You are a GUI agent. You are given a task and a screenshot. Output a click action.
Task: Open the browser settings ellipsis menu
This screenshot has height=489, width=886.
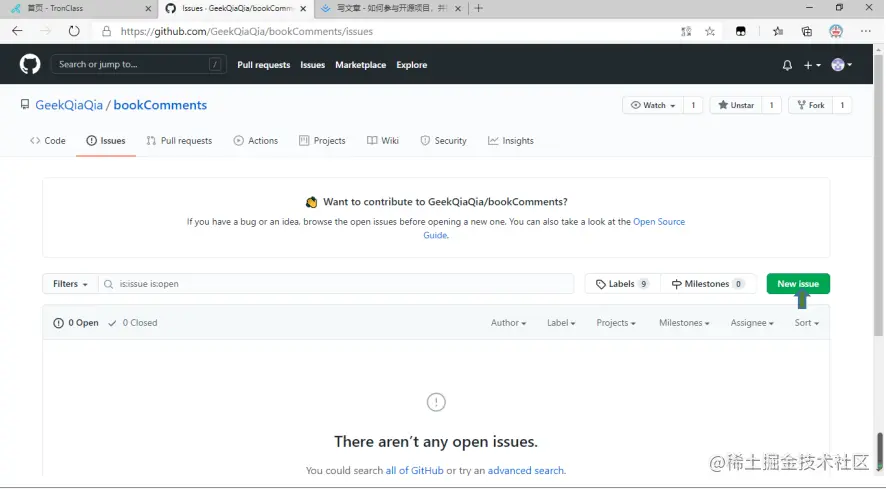pos(866,32)
